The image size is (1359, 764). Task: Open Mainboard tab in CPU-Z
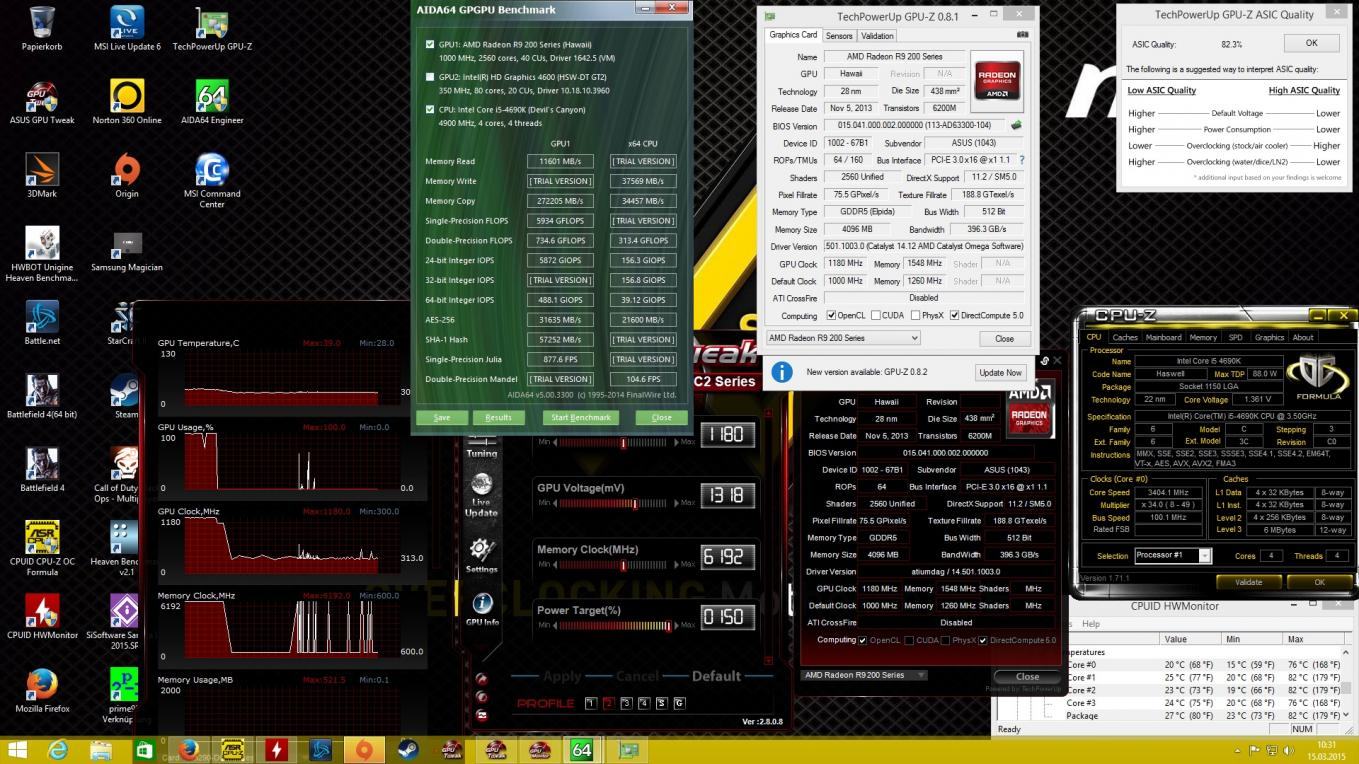tap(1163, 338)
